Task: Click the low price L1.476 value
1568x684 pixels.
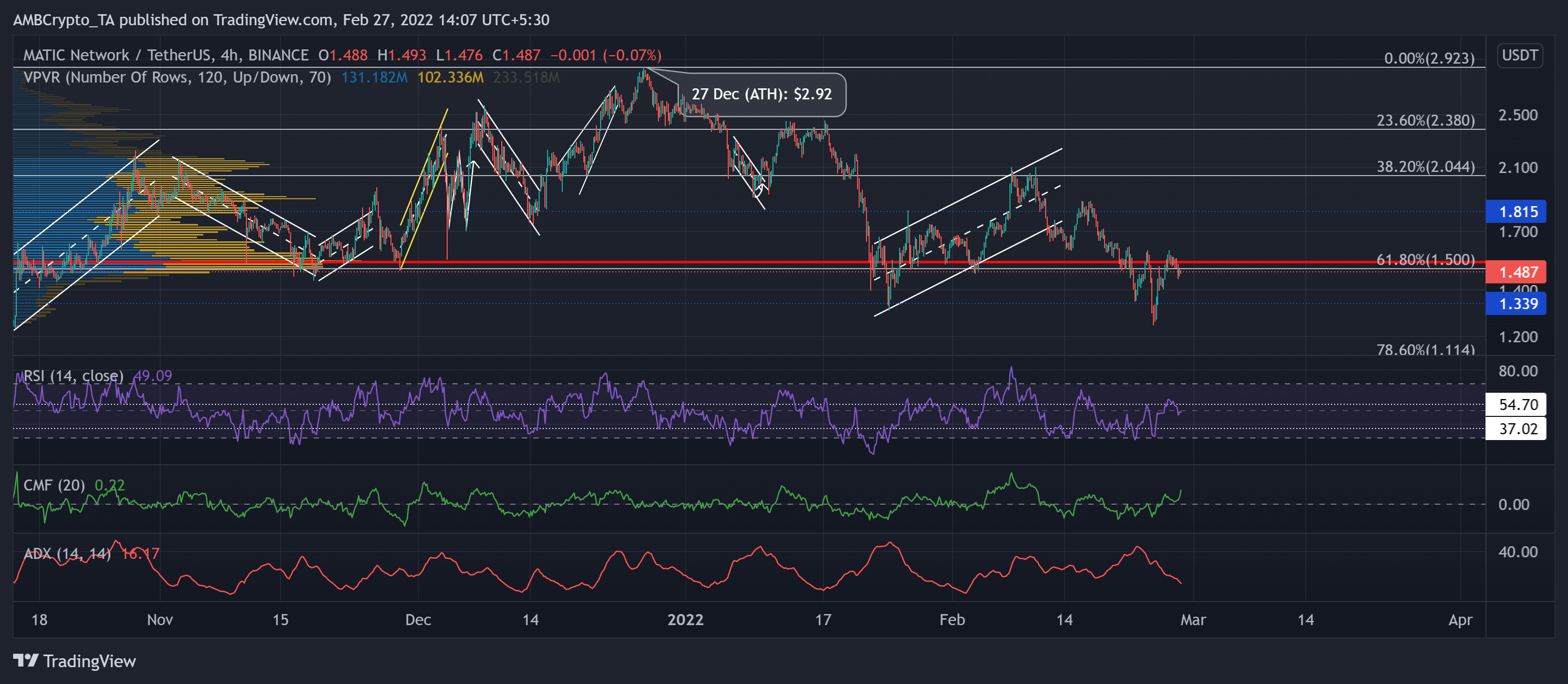Action: pos(459,55)
